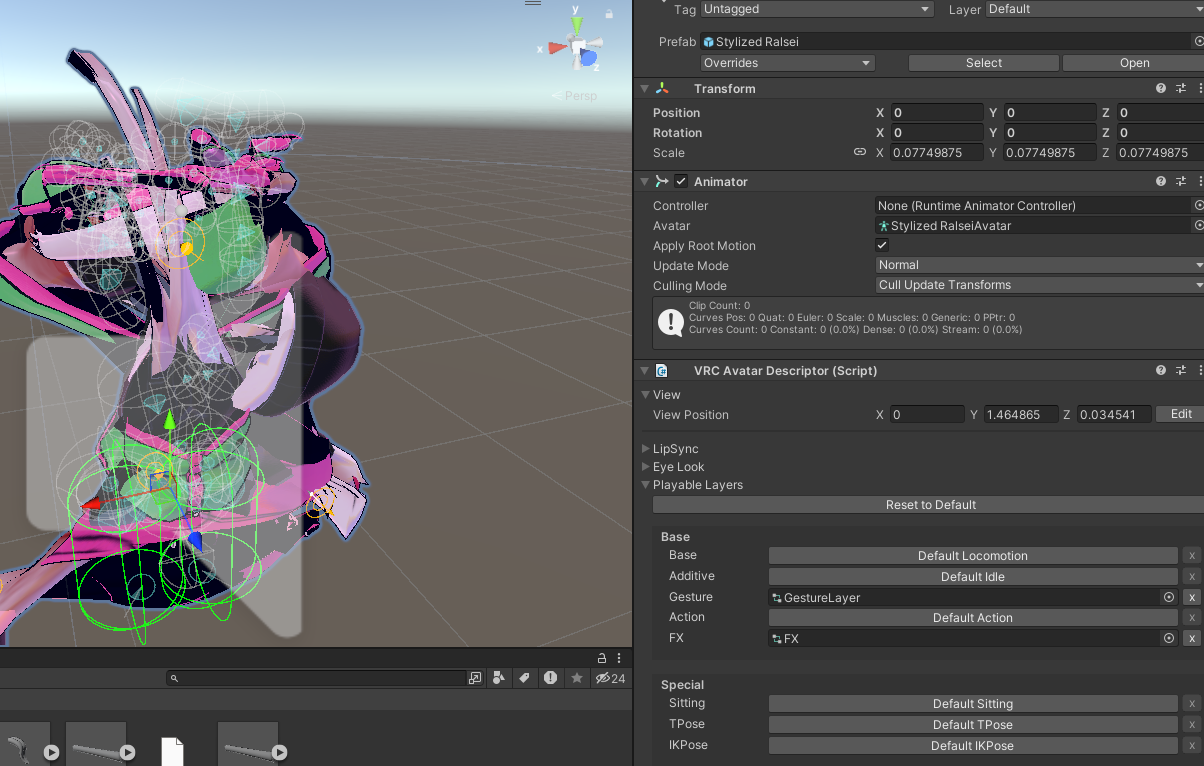This screenshot has width=1204, height=766.
Task: Toggle the Scale constrained proportions link icon
Action: pos(859,153)
